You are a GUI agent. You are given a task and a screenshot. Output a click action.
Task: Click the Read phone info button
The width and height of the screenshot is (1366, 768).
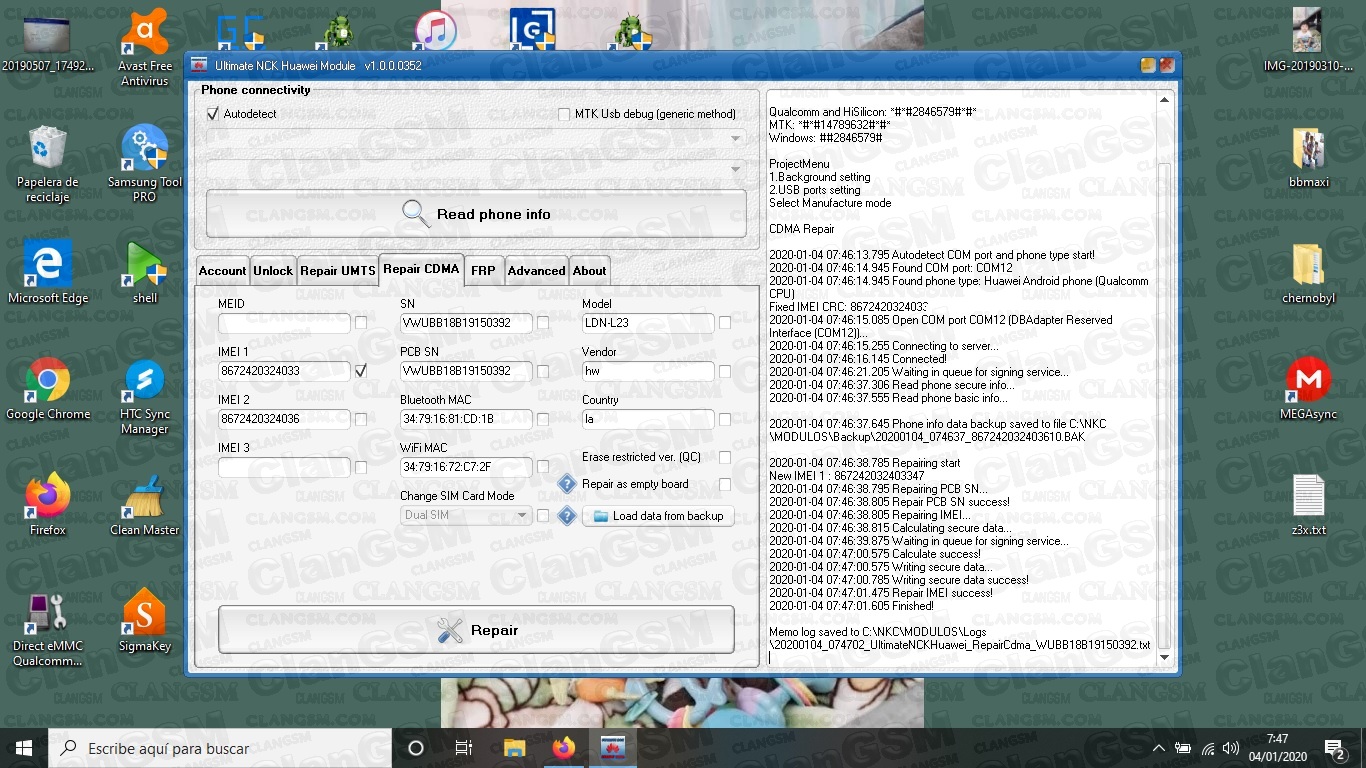pyautogui.click(x=476, y=214)
